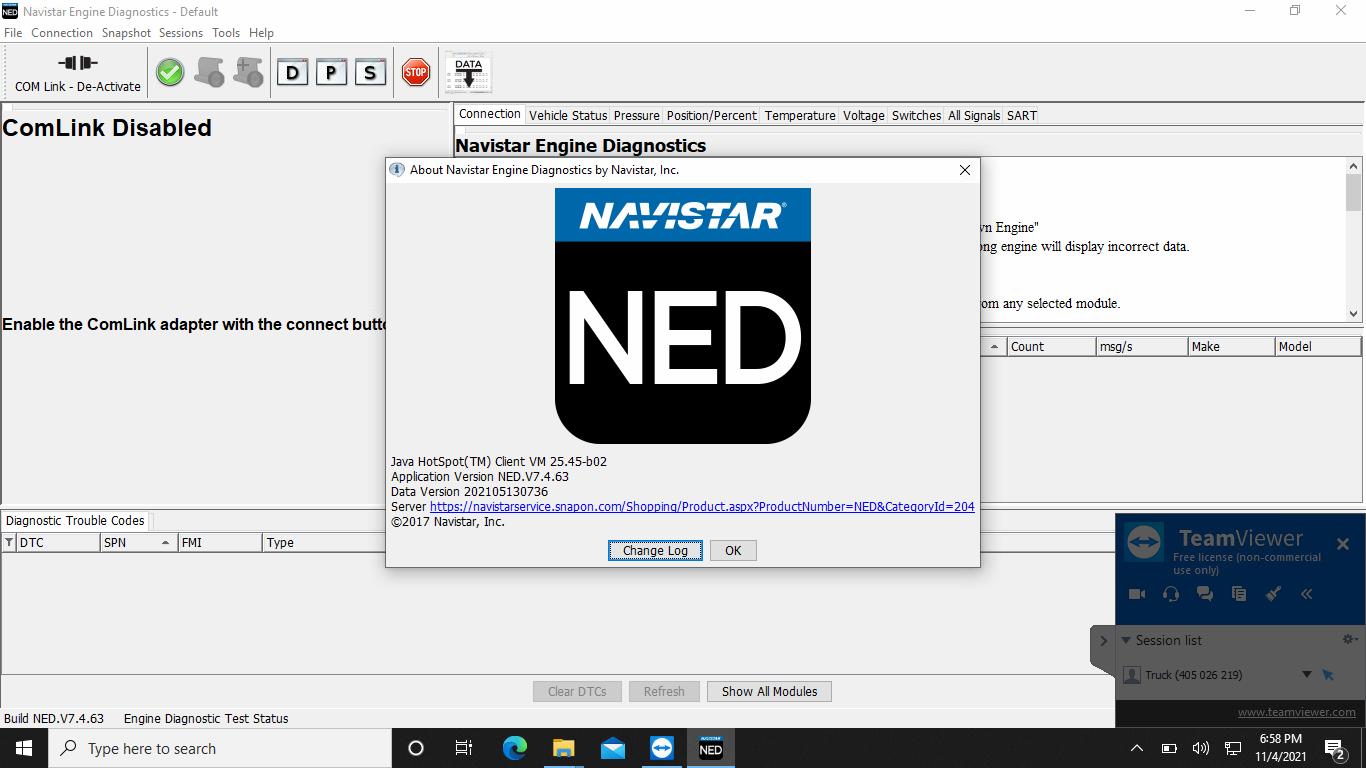1366x768 pixels.
Task: Click the Show All Modules button
Action: tap(770, 691)
